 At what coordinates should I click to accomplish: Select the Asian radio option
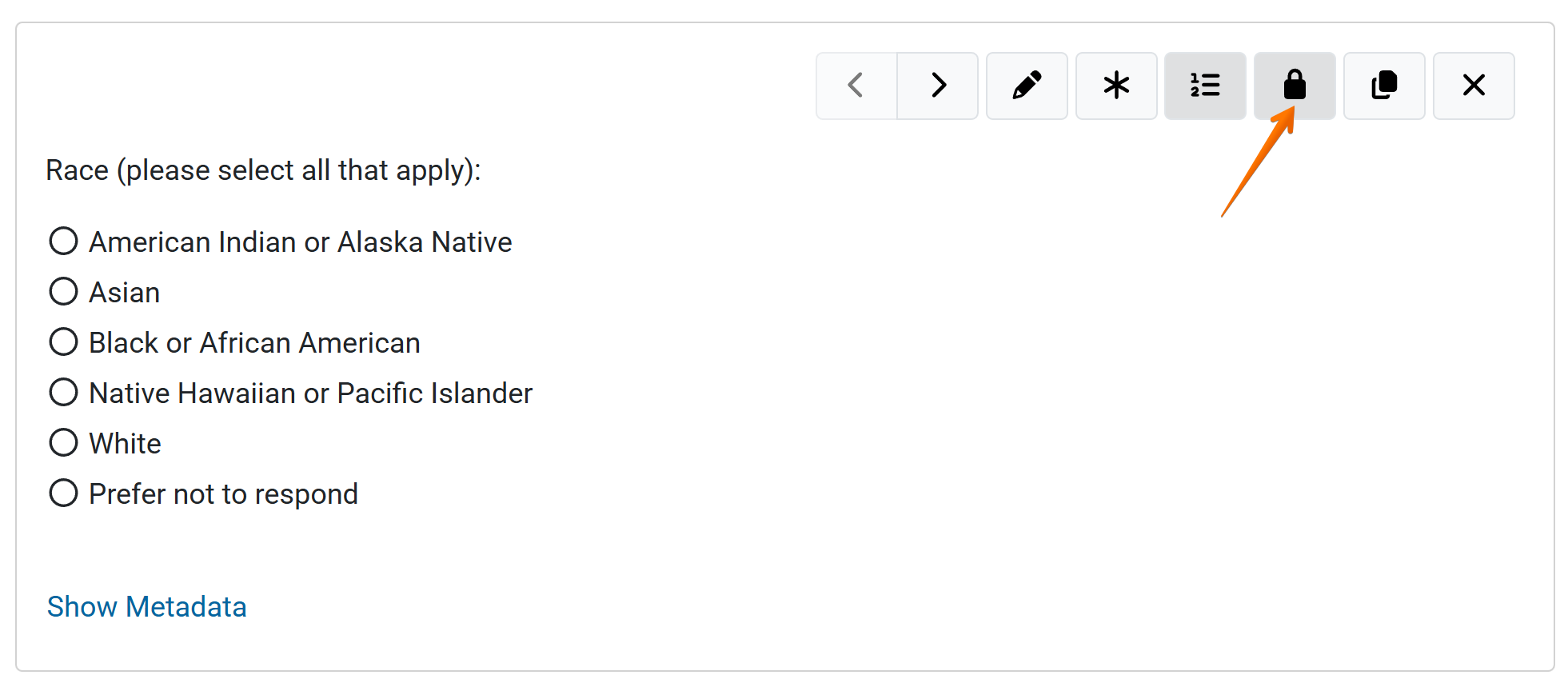64,291
